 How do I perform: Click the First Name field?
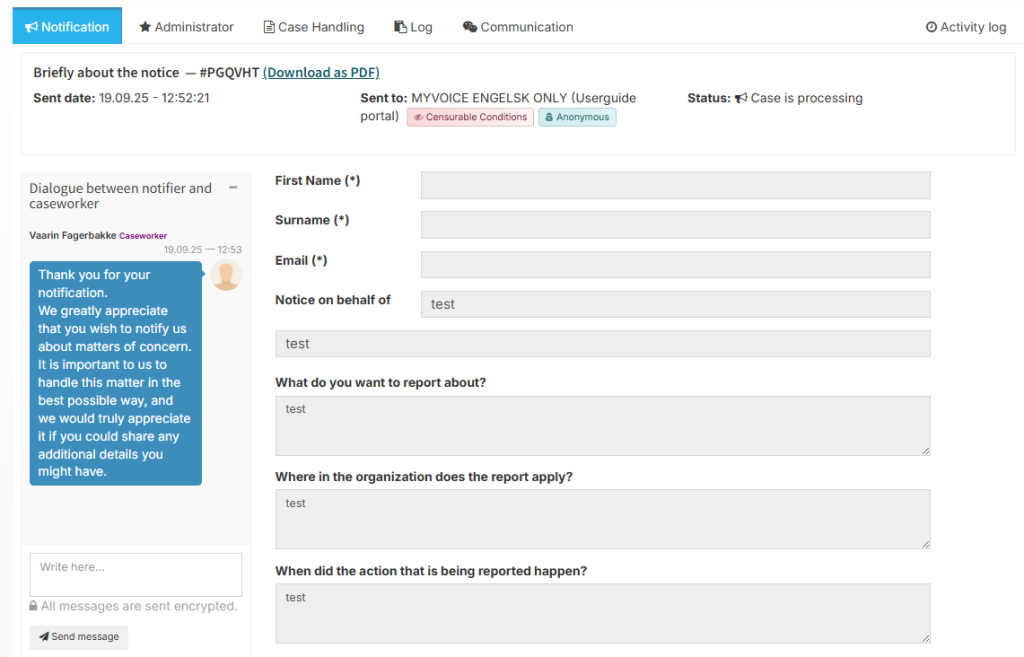coord(675,185)
